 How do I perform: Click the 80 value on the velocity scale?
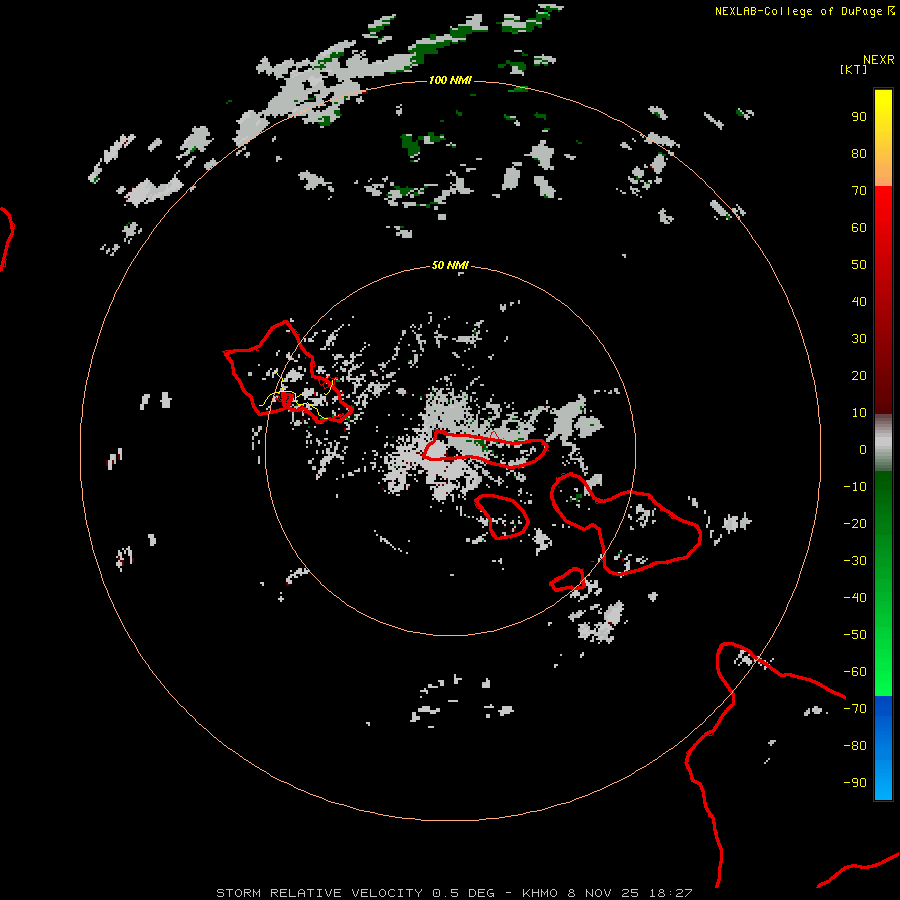tap(859, 154)
